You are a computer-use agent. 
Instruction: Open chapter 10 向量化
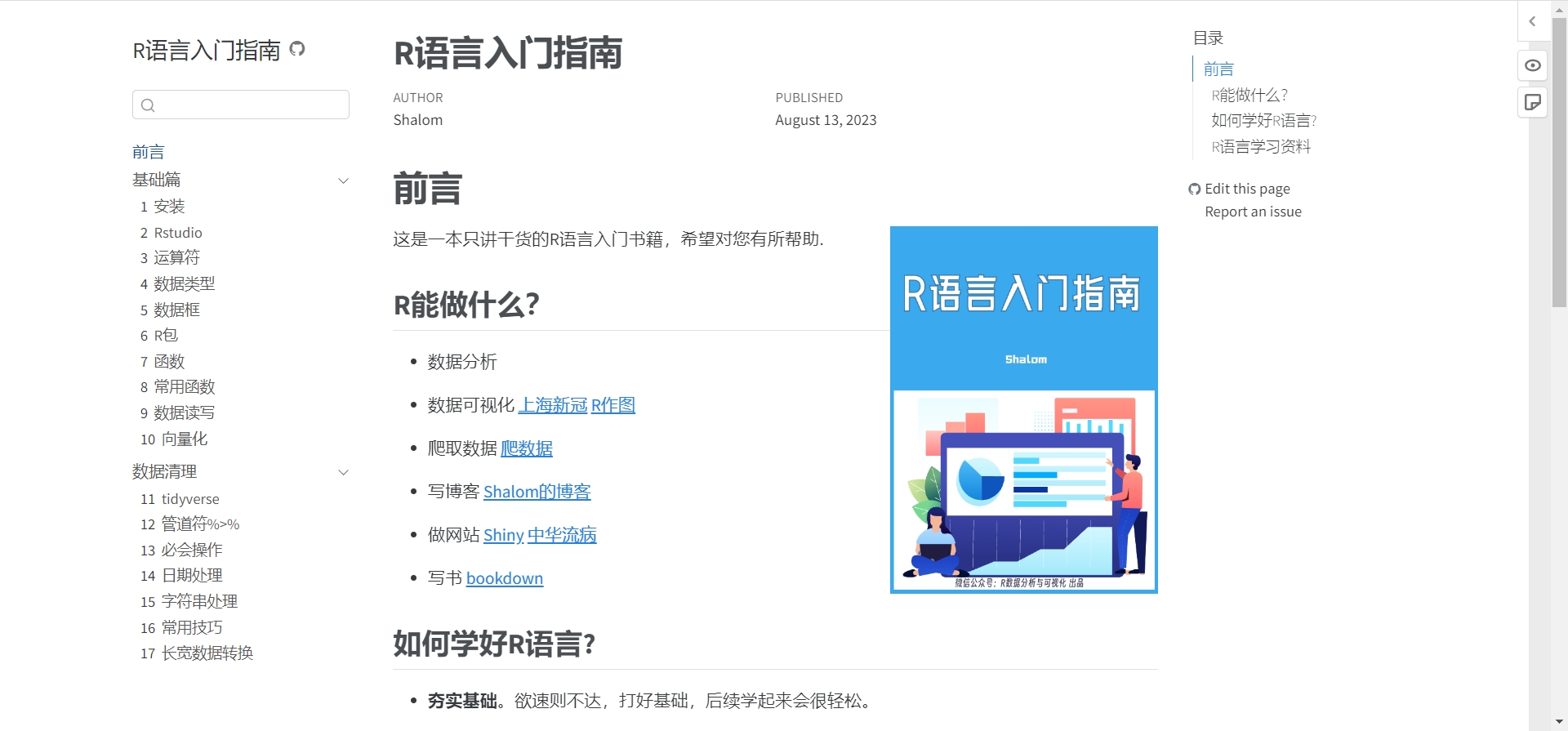174,439
